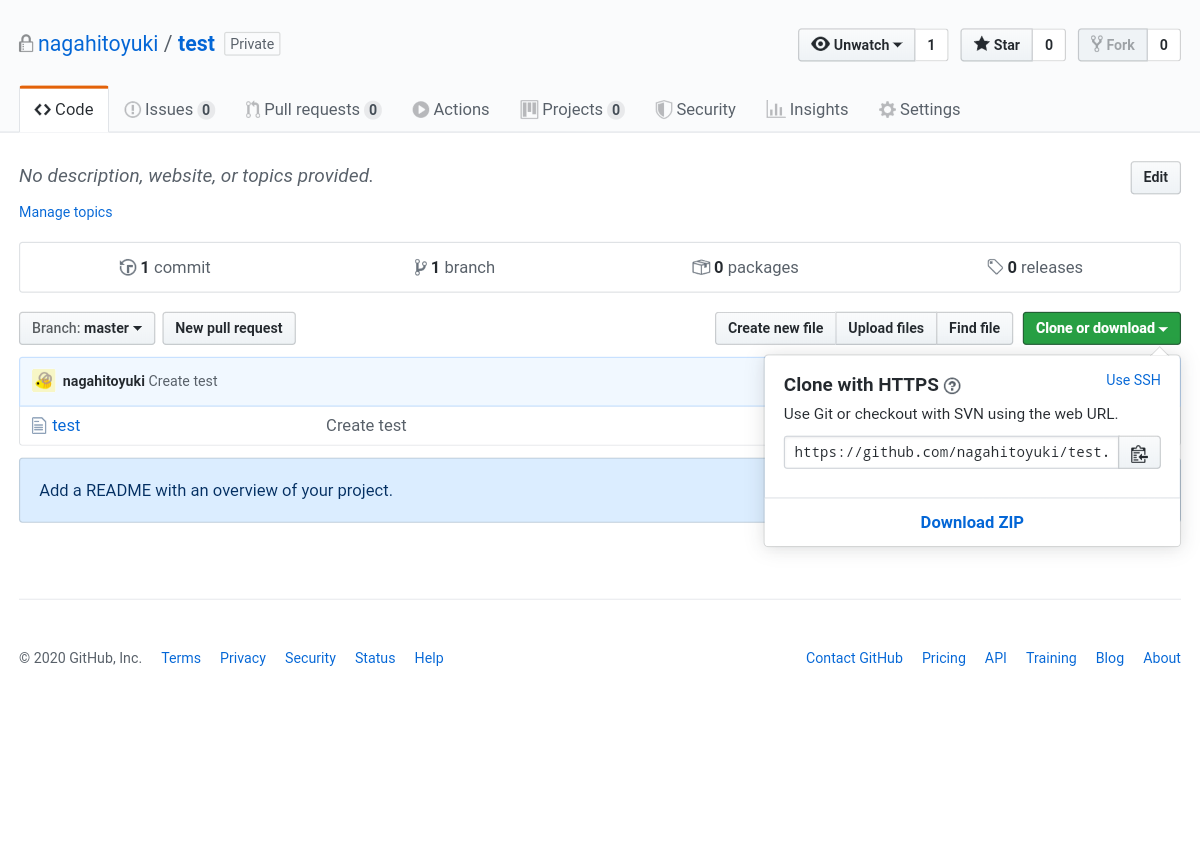View the 1 branch list
The height and width of the screenshot is (857, 1200).
tap(454, 267)
